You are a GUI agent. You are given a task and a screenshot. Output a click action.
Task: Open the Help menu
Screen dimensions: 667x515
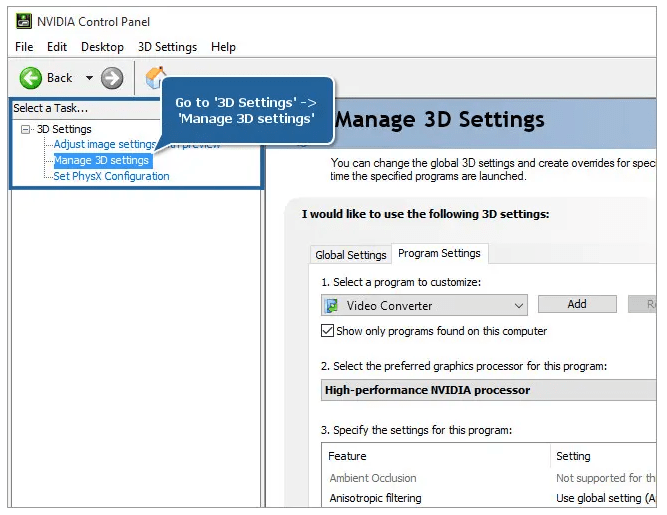coord(223,47)
